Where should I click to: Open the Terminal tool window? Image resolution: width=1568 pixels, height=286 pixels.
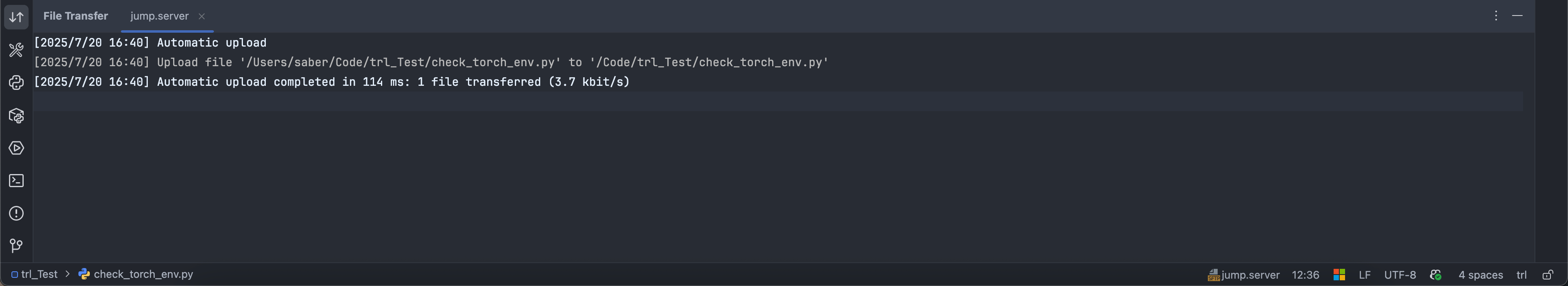point(16,181)
